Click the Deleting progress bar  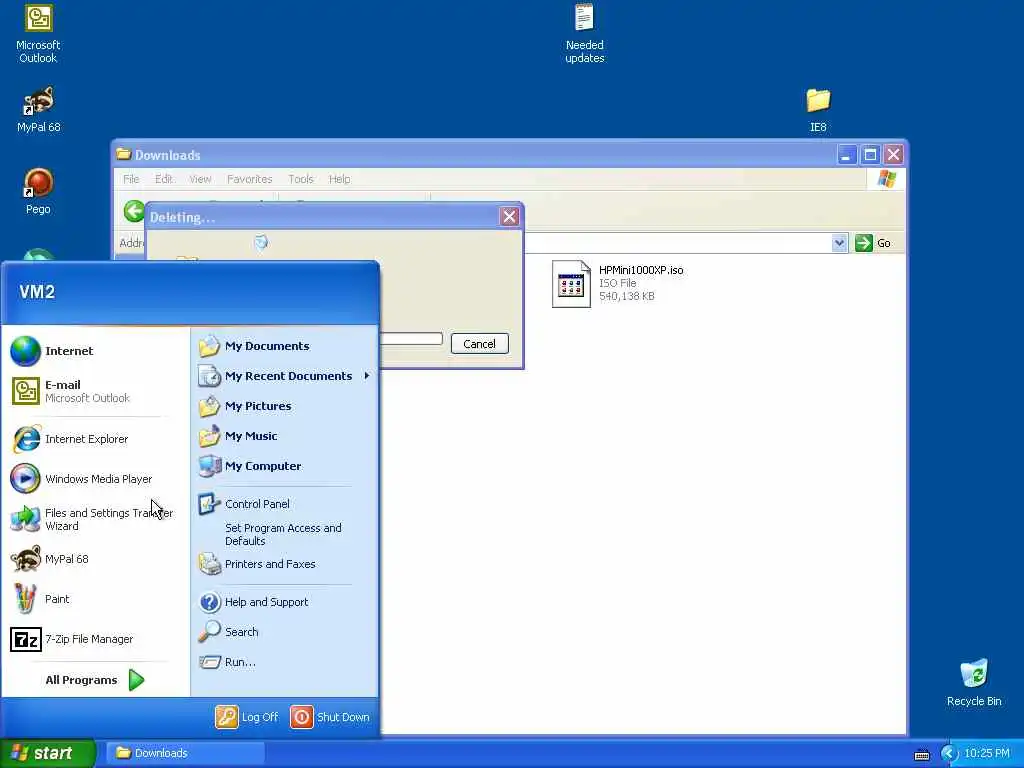[411, 338]
